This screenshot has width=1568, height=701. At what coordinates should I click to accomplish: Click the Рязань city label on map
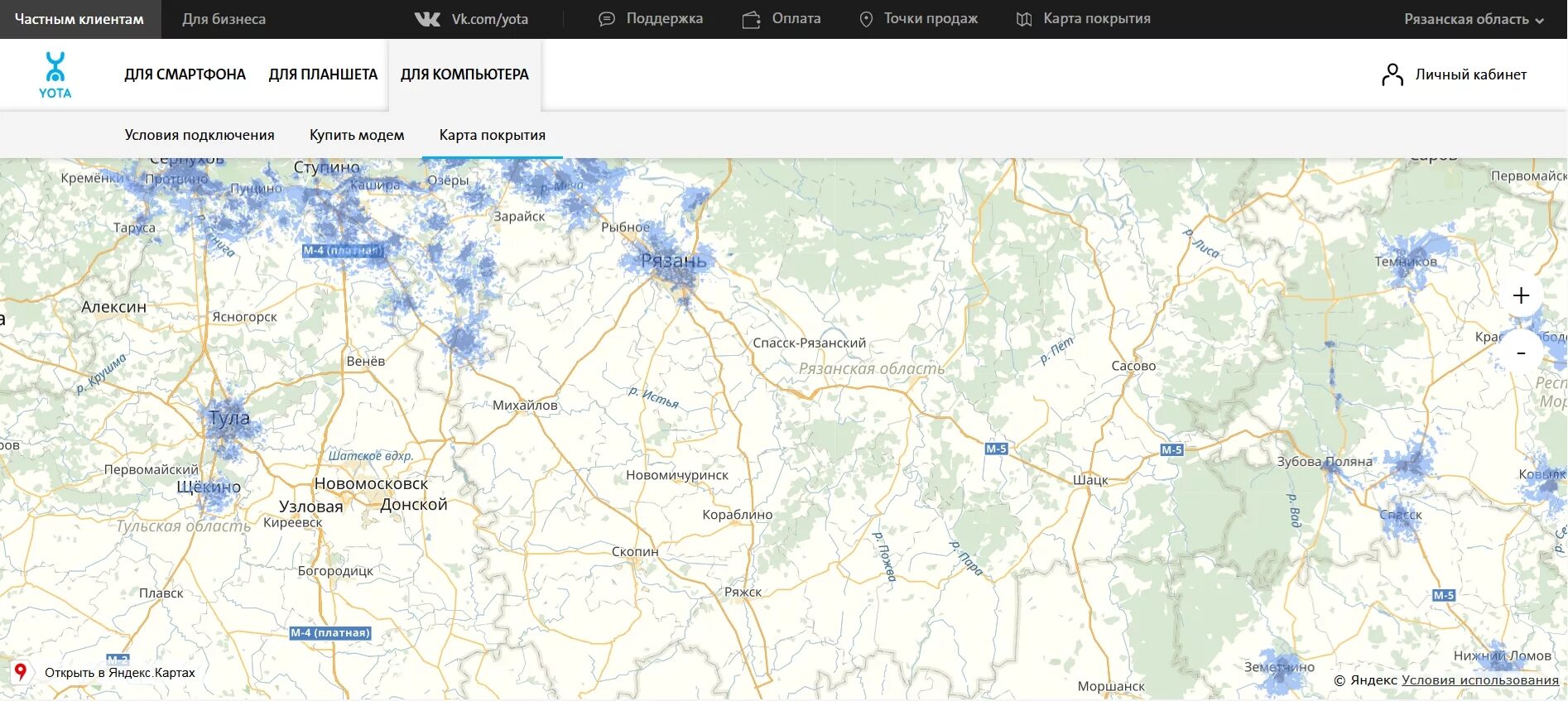(x=674, y=261)
